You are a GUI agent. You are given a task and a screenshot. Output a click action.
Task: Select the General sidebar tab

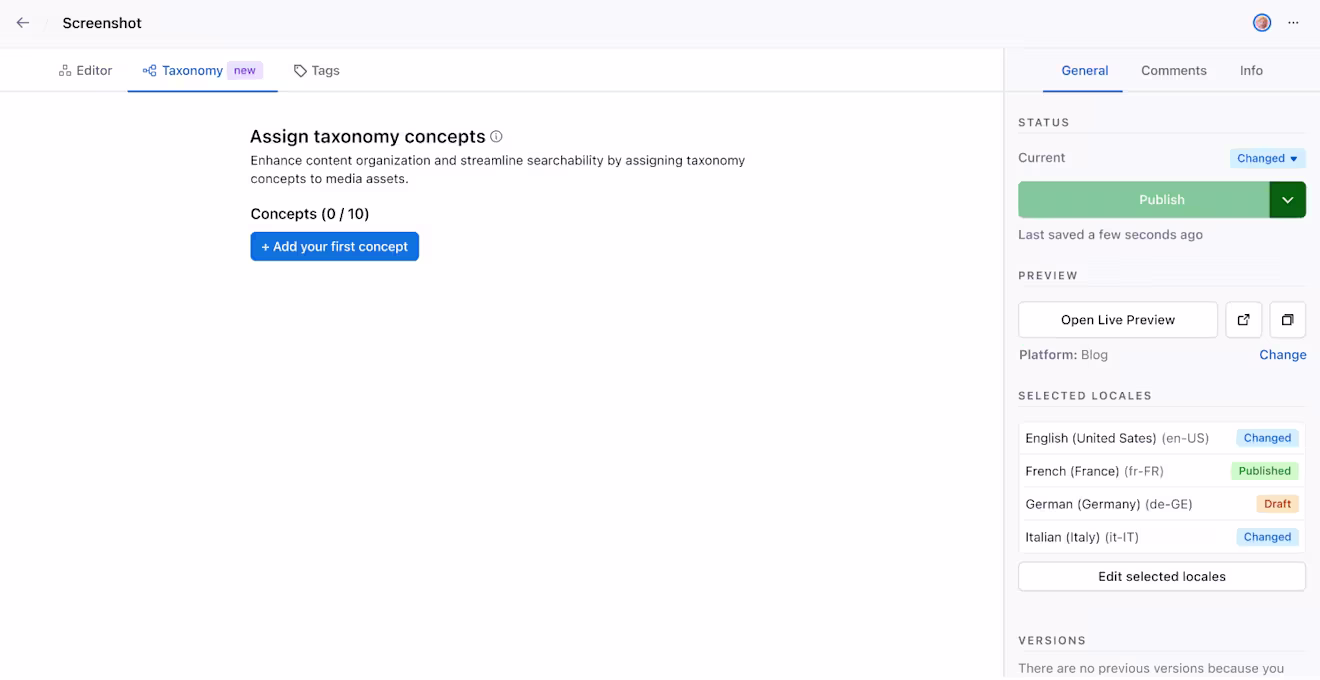1084,71
